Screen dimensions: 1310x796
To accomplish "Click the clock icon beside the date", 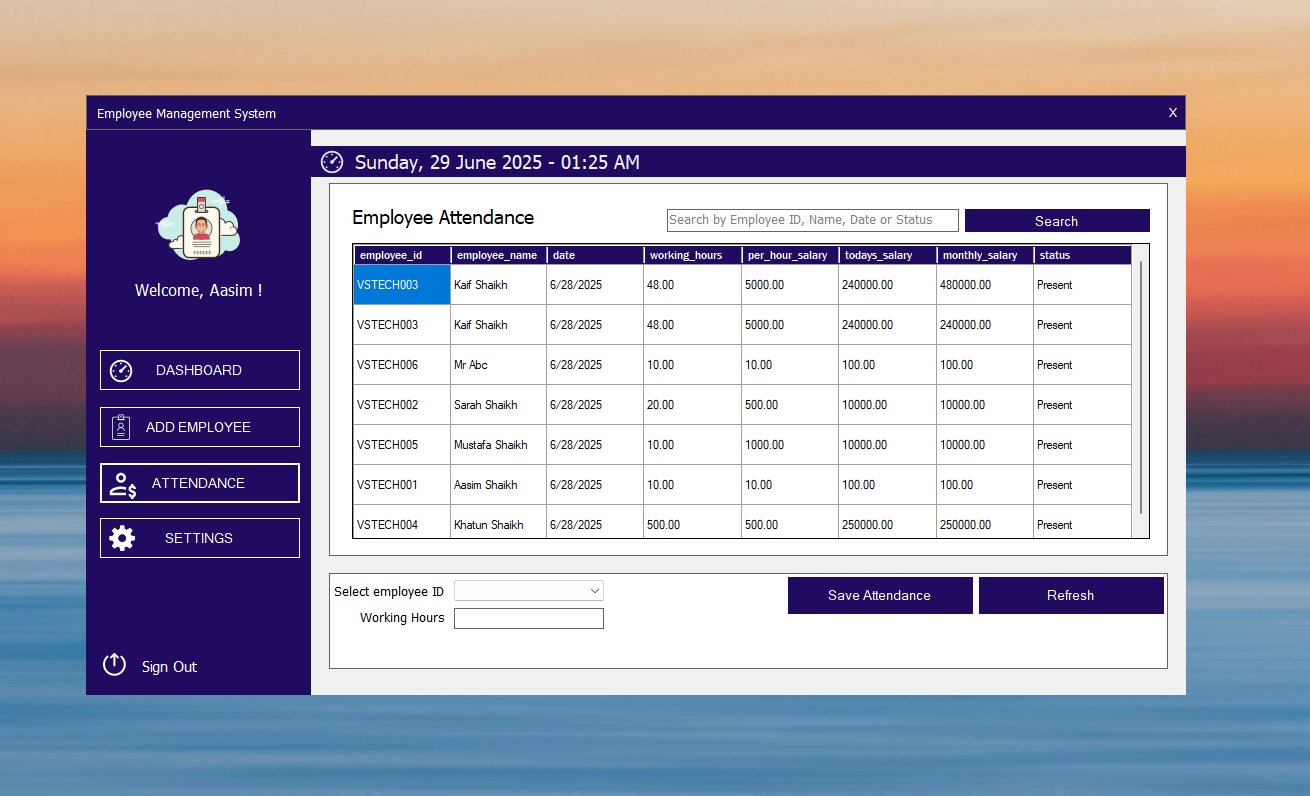I will coord(331,162).
